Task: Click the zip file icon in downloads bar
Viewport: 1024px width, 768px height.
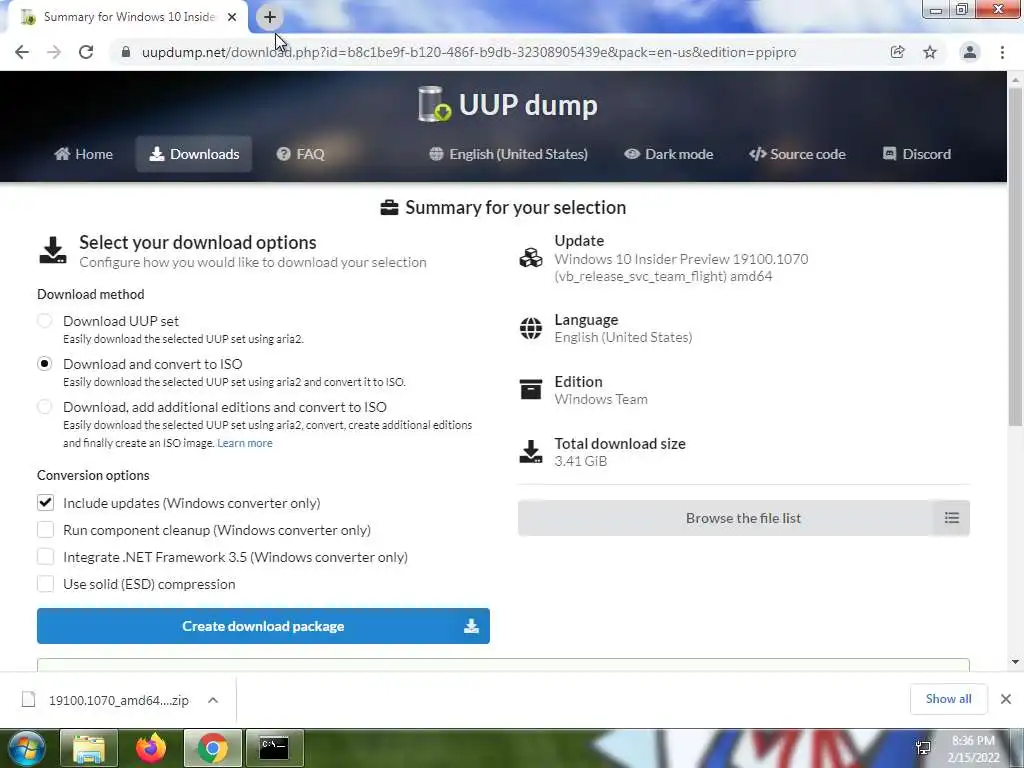Action: pyautogui.click(x=28, y=700)
